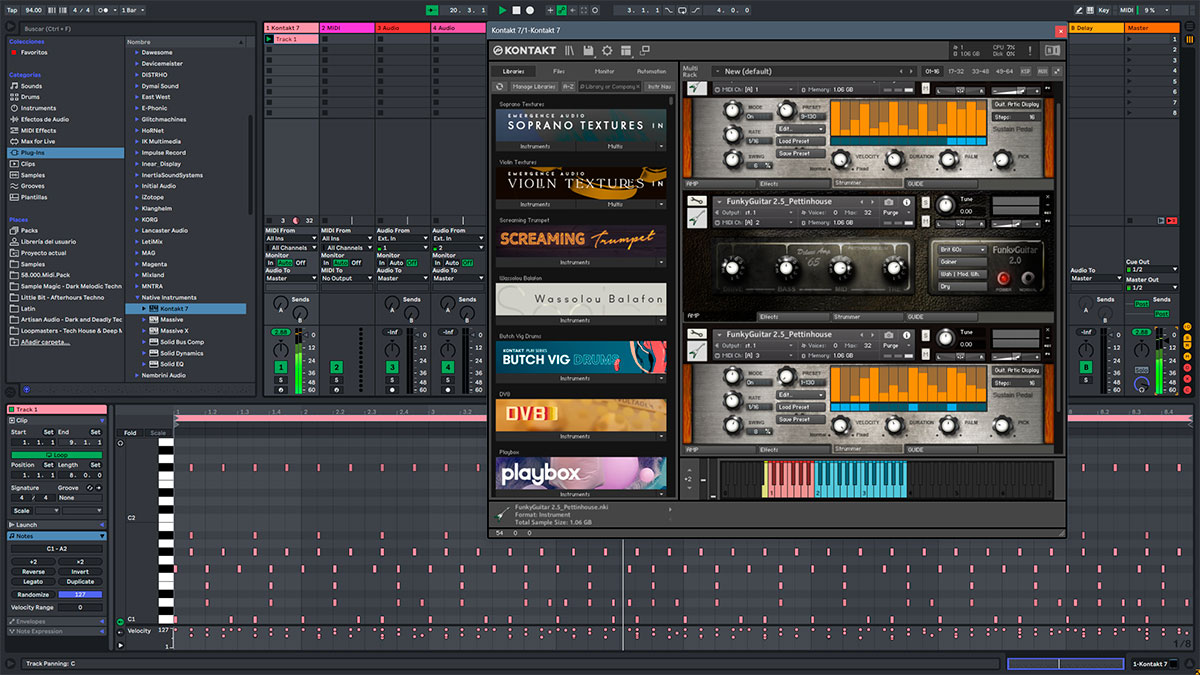Open Kontakt settings gear icon

click(607, 50)
